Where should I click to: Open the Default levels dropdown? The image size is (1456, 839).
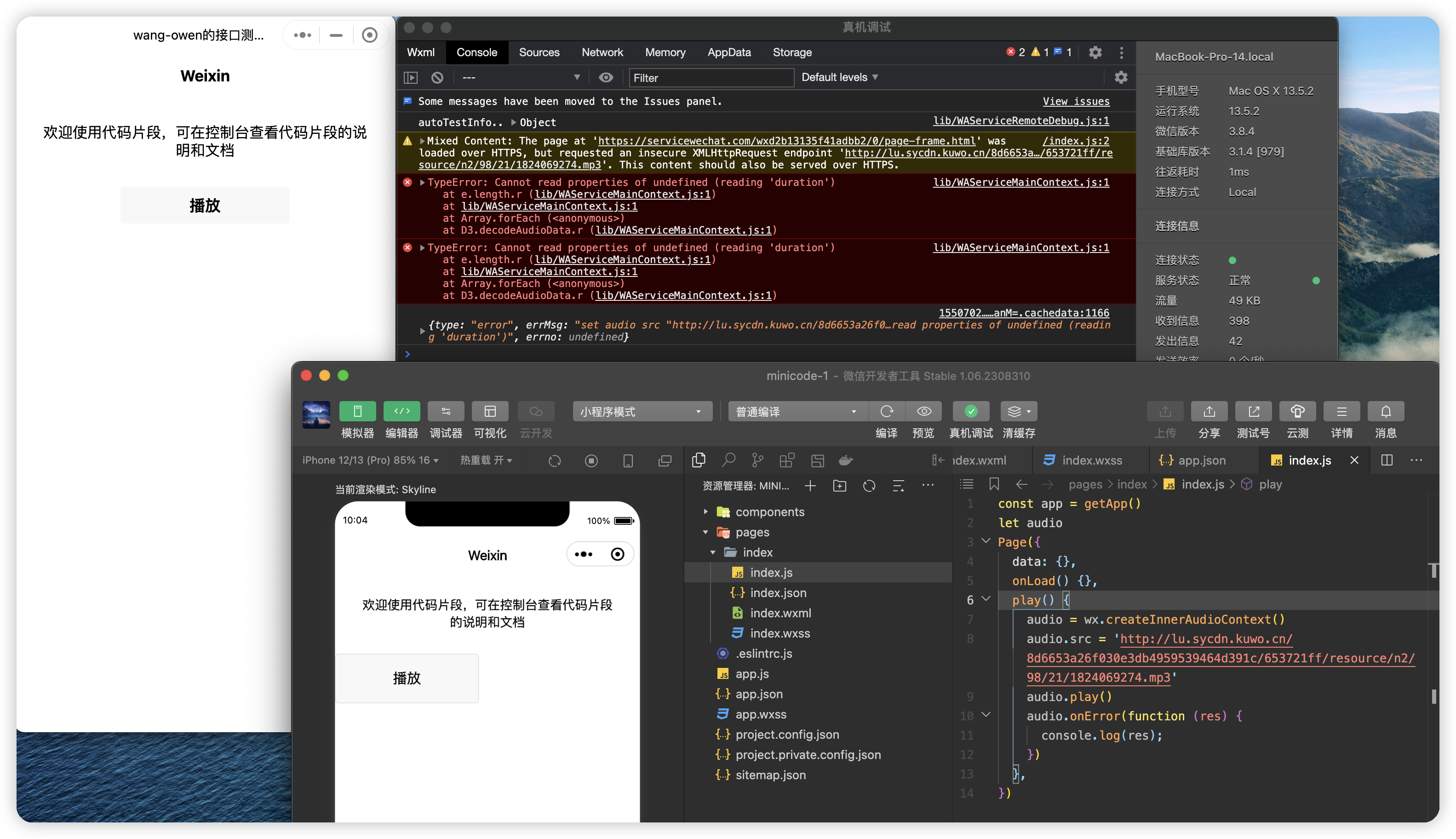839,77
